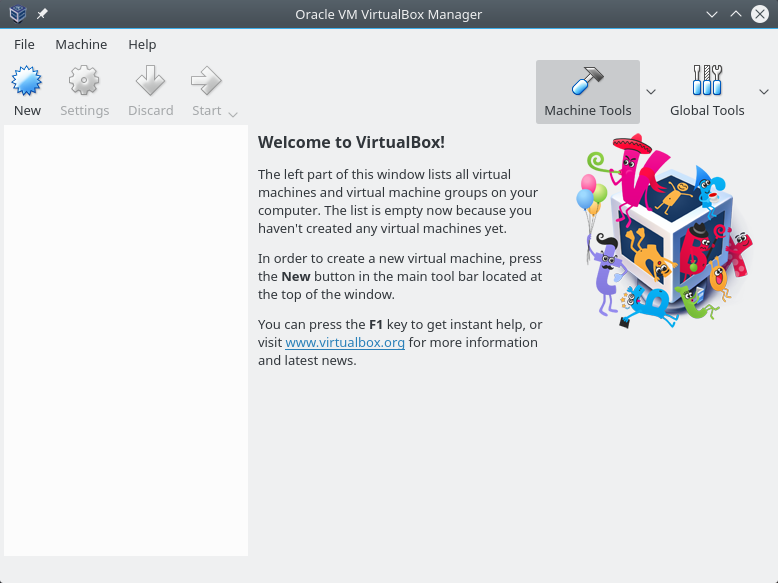This screenshot has height=583, width=778.
Task: Visit the www.virtualbox.org link
Action: [x=344, y=342]
